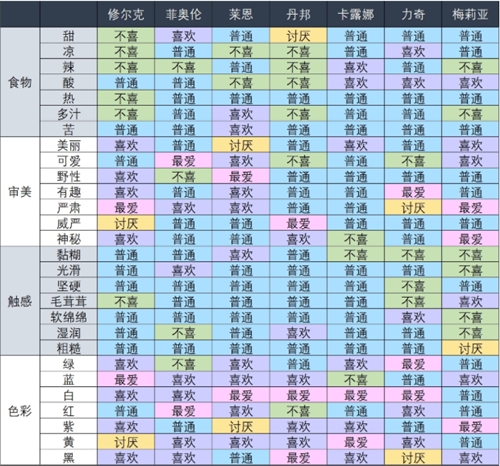Click the 凉 row label
Image resolution: width=500 pixels, height=466 pixels.
tap(69, 51)
